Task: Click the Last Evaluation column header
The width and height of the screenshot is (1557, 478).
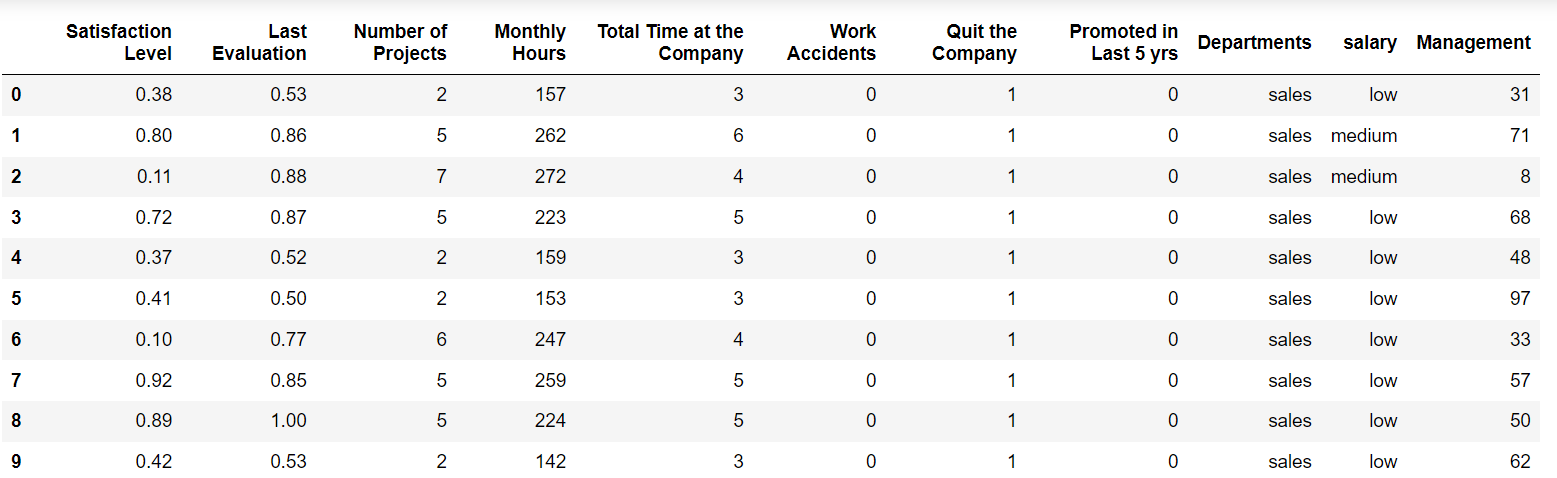Action: coord(260,43)
